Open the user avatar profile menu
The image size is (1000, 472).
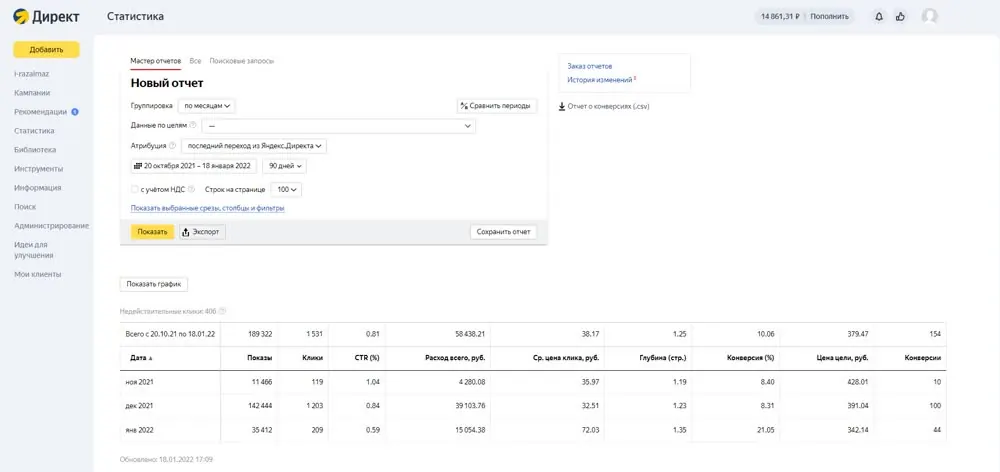(929, 17)
